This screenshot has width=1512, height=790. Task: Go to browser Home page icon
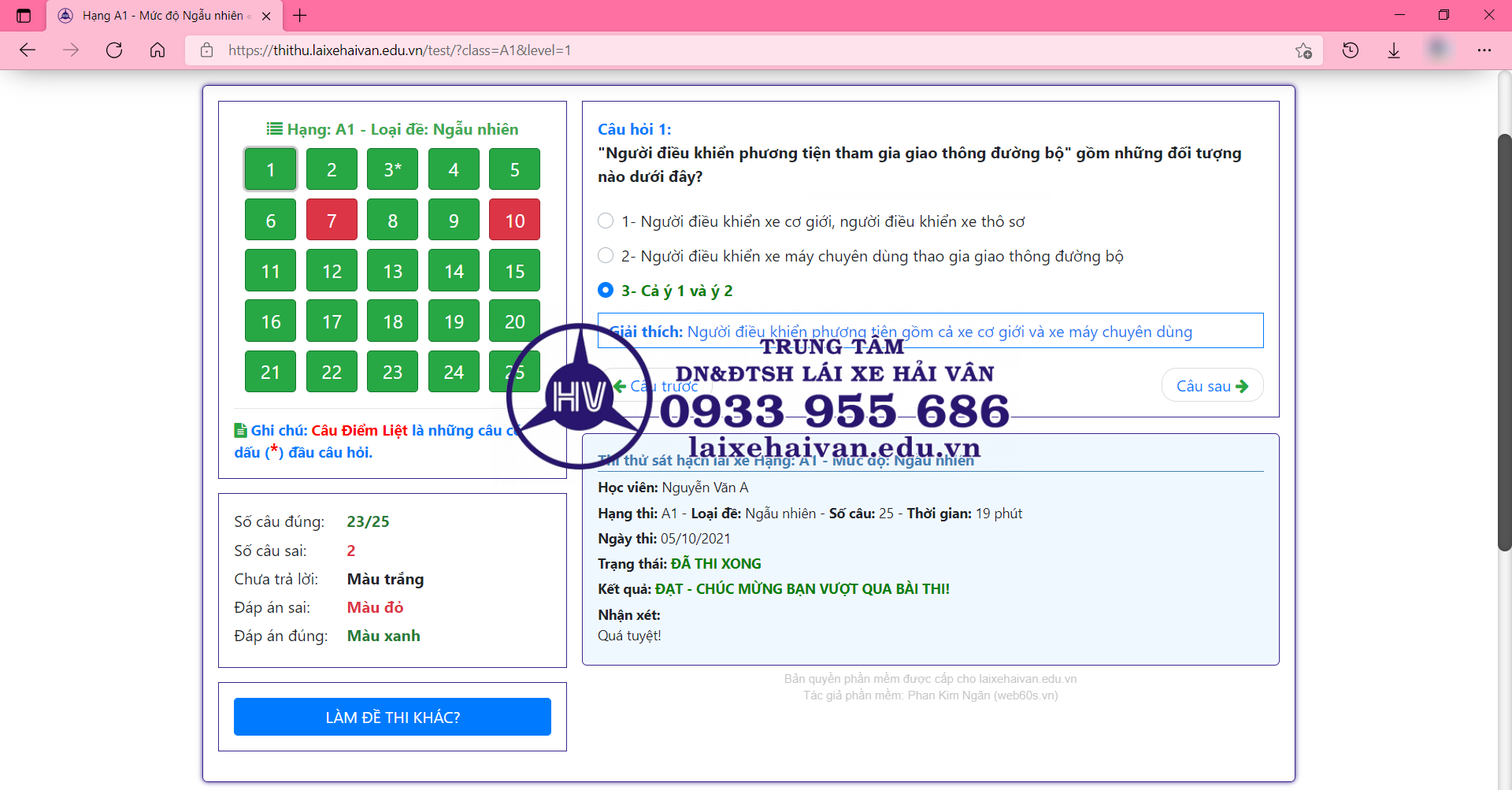[157, 50]
